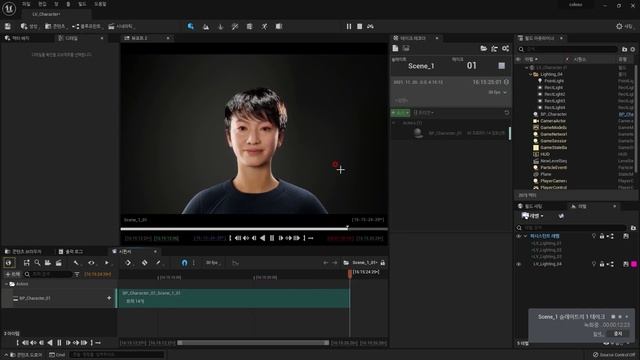Open the green add source dropdown

pyautogui.click(x=400, y=113)
